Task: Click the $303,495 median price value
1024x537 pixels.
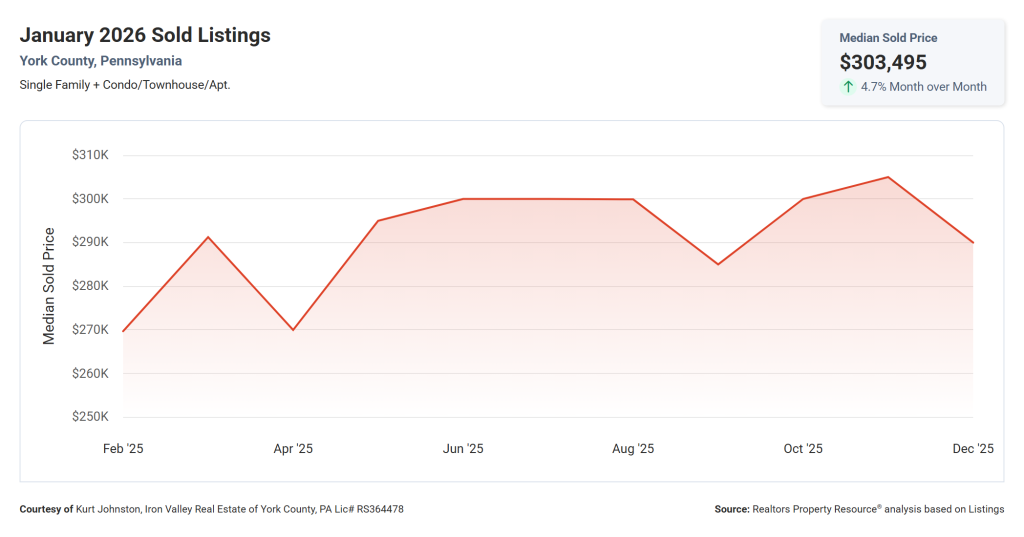Action: (883, 62)
